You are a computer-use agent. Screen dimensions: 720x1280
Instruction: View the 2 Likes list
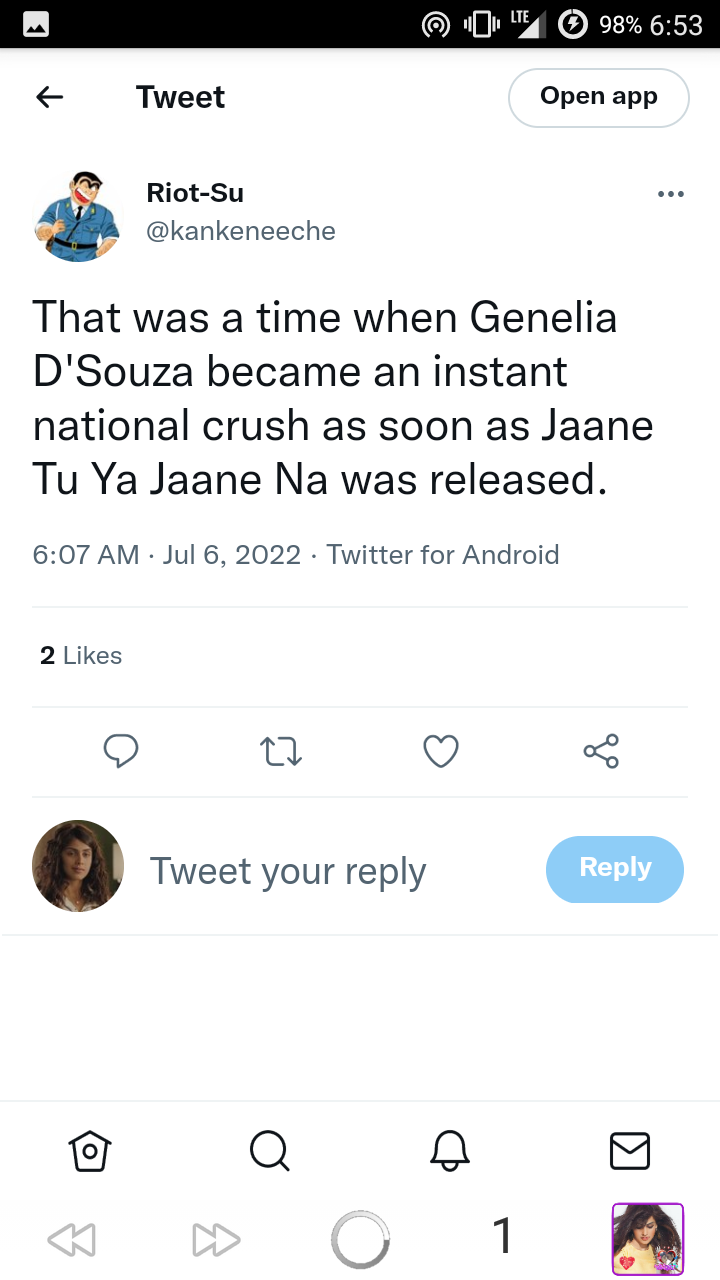(81, 656)
